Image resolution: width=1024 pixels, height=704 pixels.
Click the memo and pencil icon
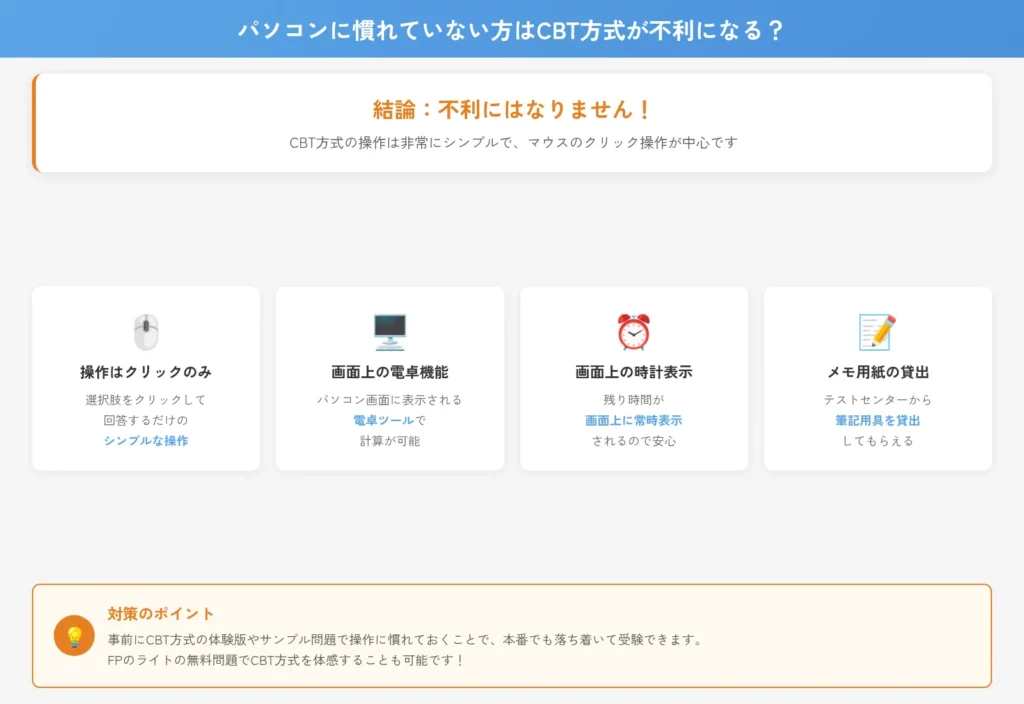pos(877,330)
